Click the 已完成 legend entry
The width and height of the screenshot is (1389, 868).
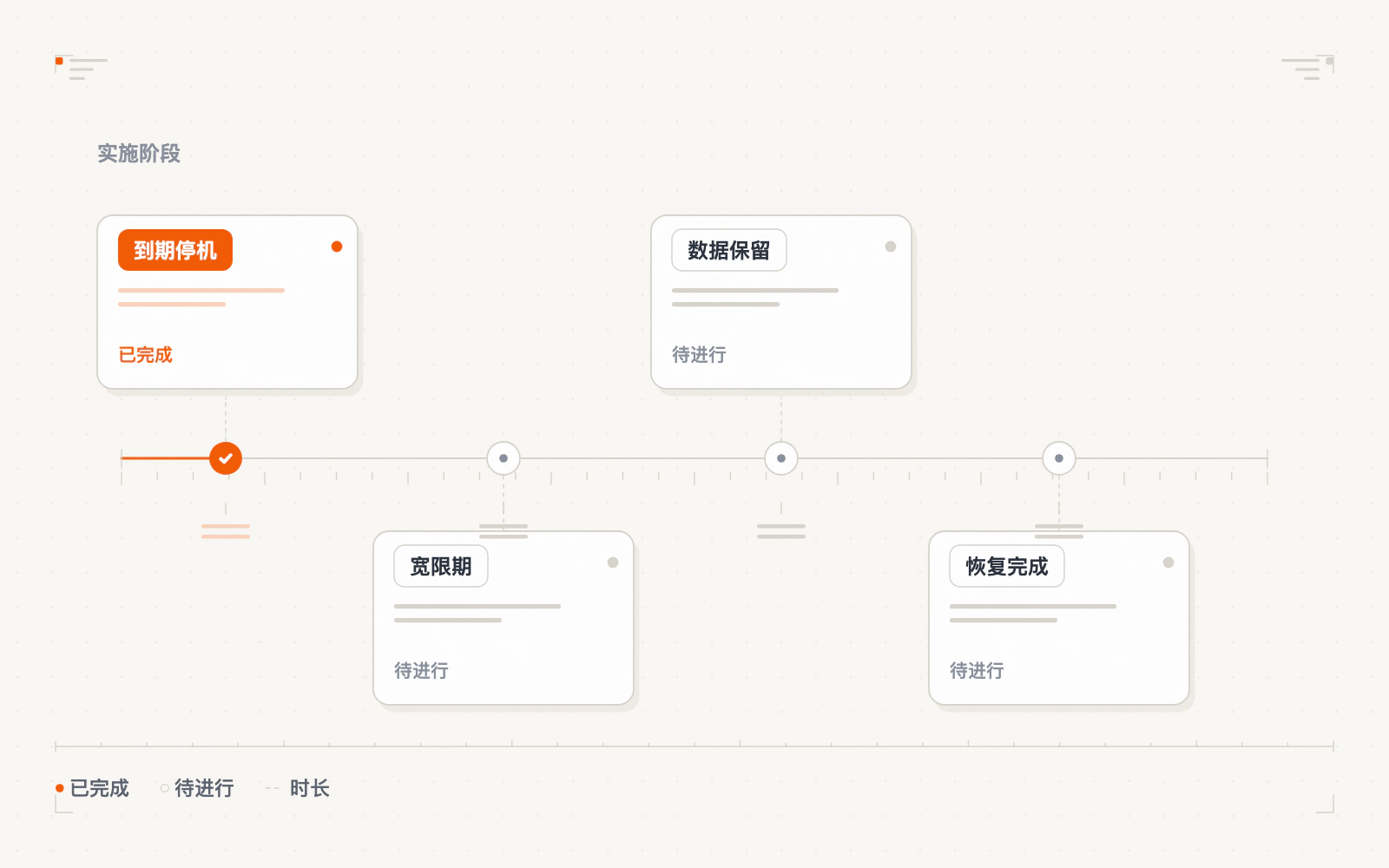(x=92, y=788)
